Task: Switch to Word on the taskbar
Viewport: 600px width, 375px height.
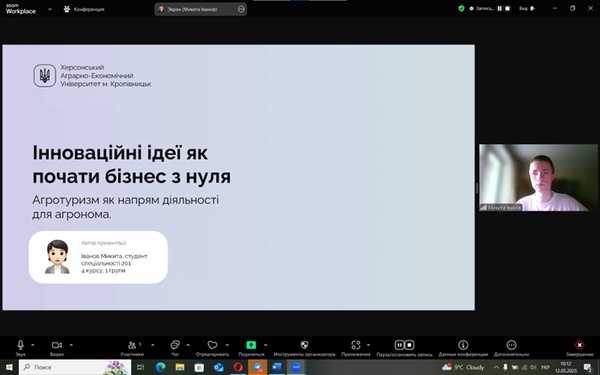Action: click(x=277, y=367)
